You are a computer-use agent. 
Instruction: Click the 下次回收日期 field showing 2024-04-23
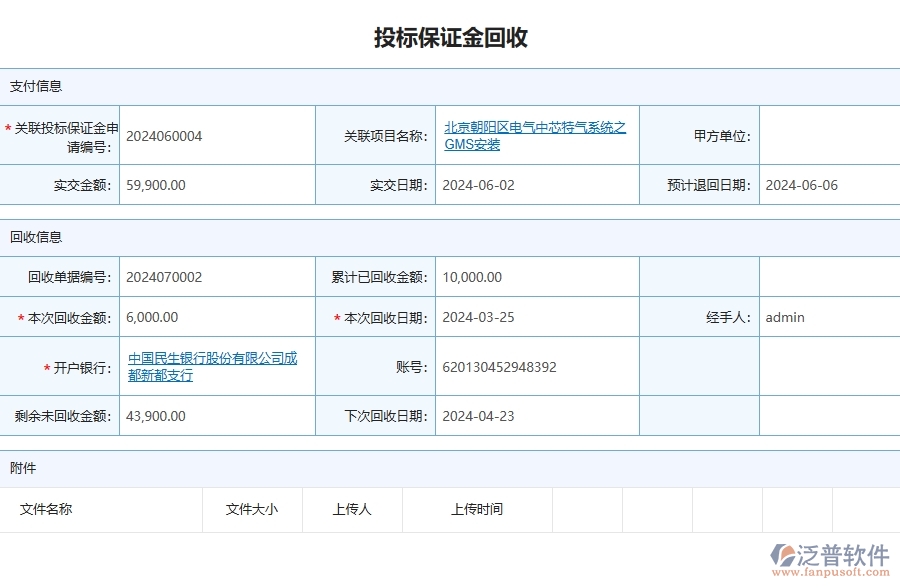[x=478, y=416]
